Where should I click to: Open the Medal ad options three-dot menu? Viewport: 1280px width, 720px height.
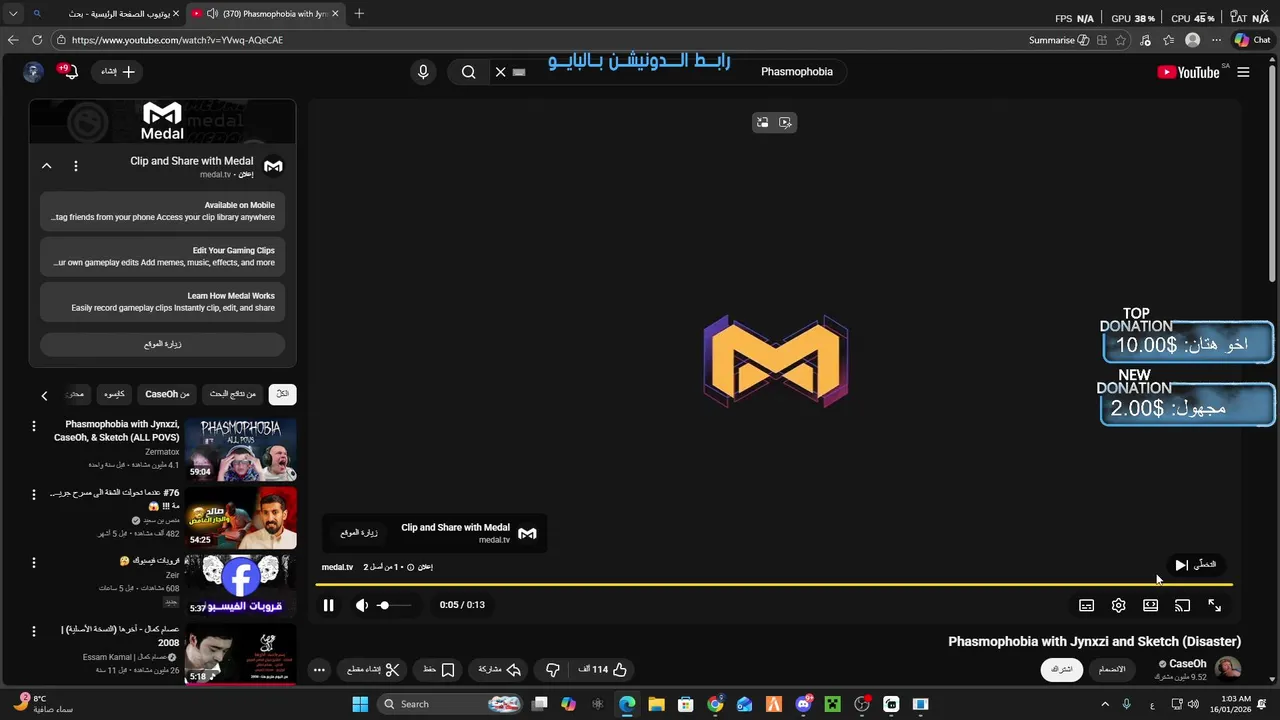click(76, 166)
